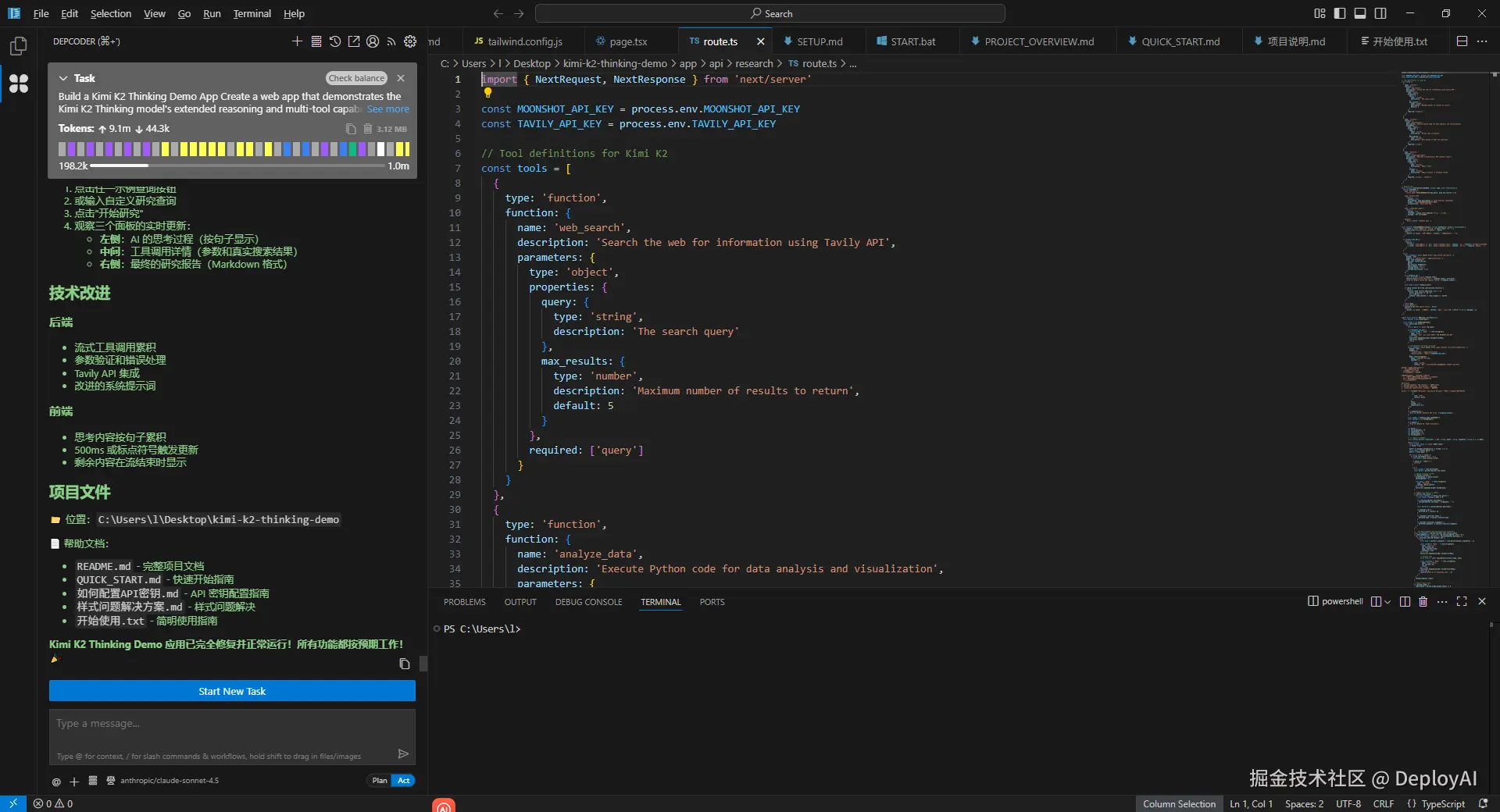
Task: Toggle maximize panel size for the terminal
Action: click(x=1462, y=602)
